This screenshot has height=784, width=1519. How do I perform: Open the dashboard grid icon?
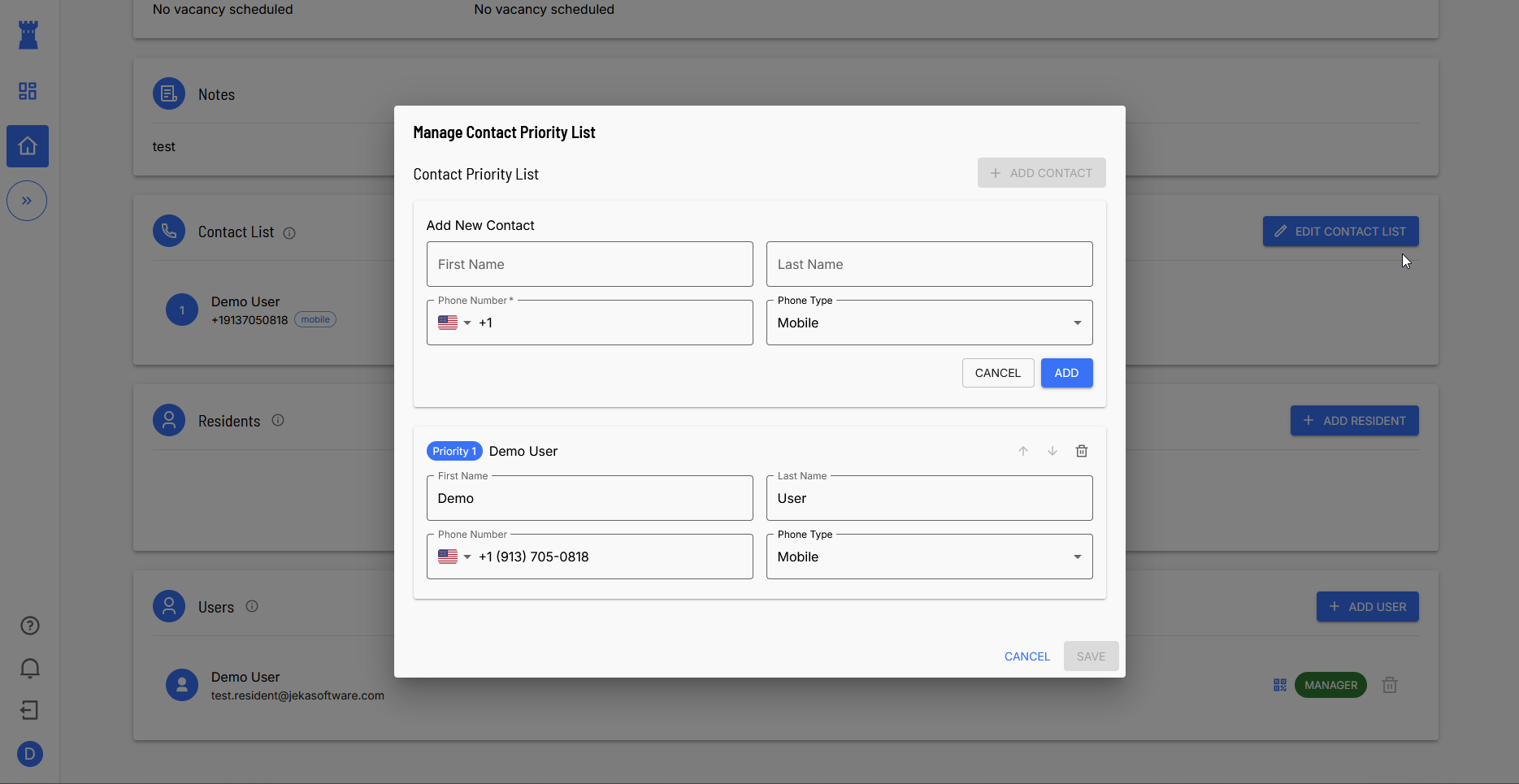[28, 91]
